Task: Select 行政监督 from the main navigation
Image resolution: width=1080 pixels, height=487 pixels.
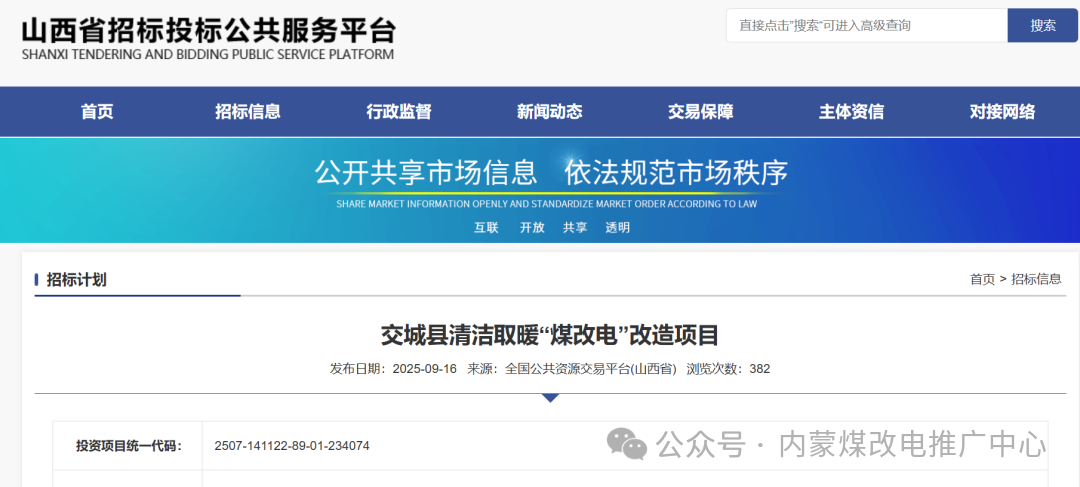Action: tap(399, 112)
